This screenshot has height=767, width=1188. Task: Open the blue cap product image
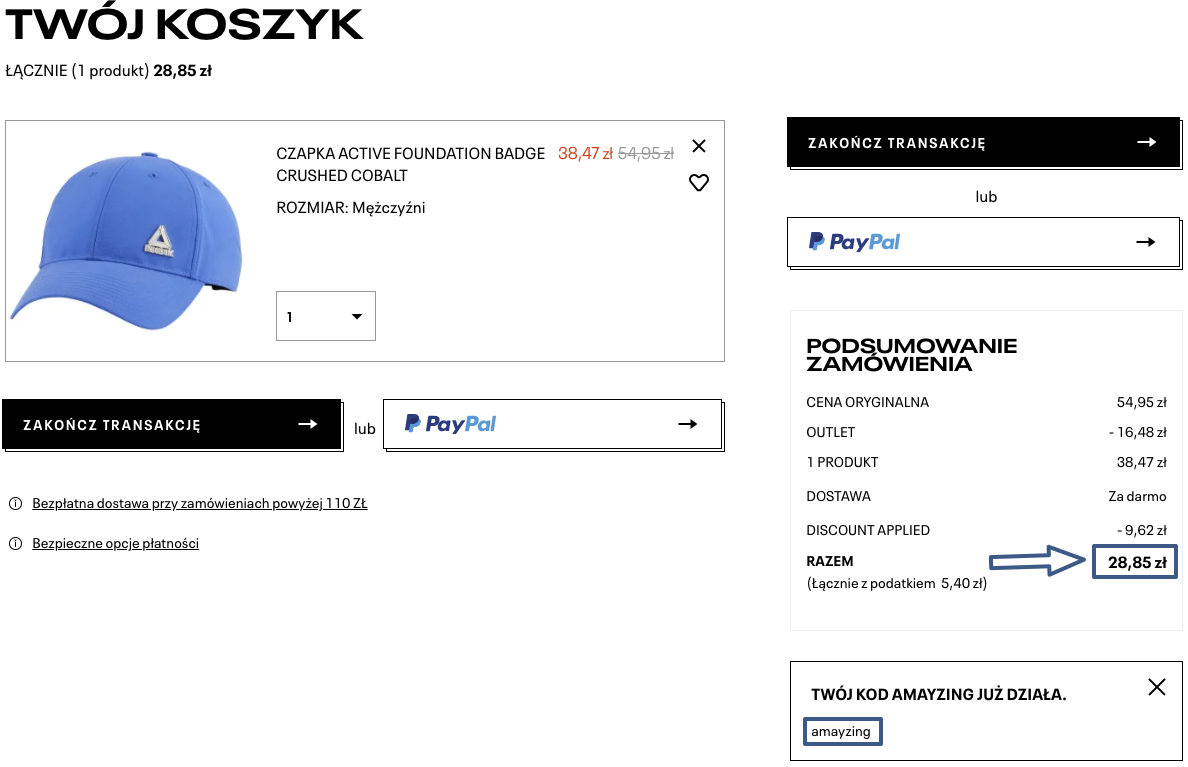click(130, 241)
